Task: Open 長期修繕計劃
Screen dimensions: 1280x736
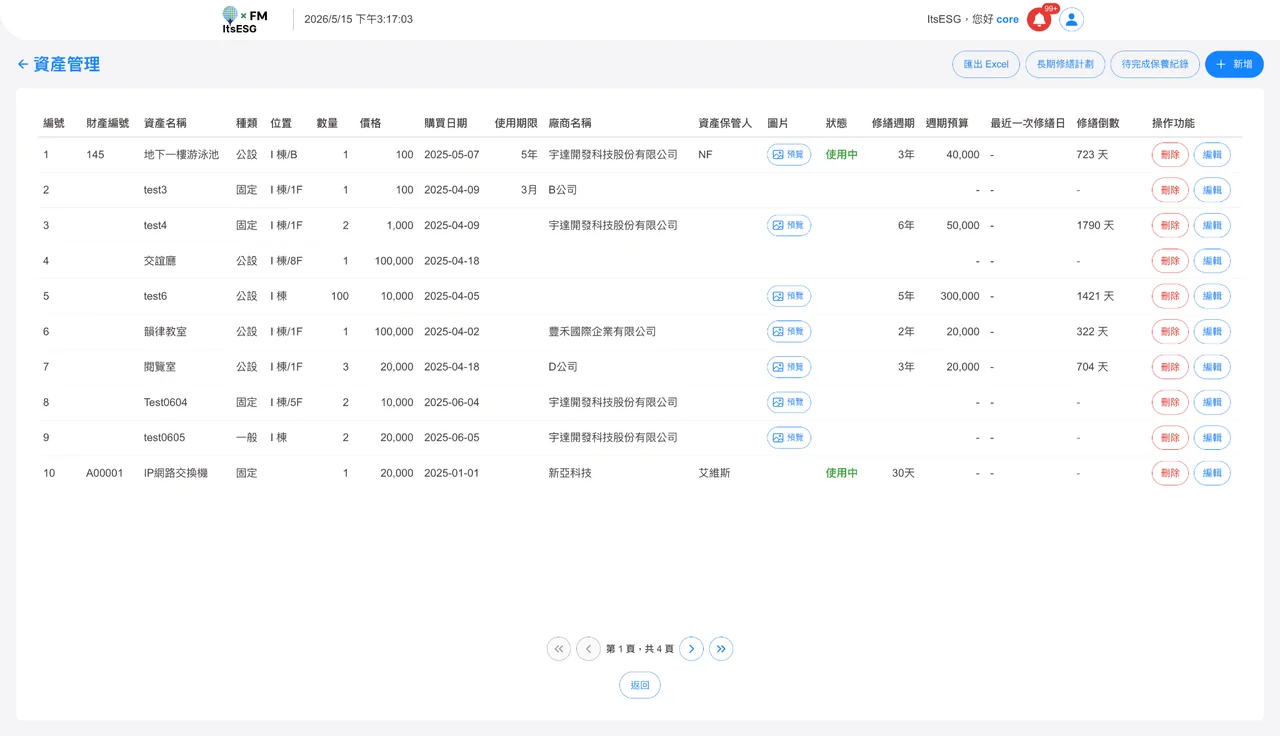Action: click(x=1065, y=64)
